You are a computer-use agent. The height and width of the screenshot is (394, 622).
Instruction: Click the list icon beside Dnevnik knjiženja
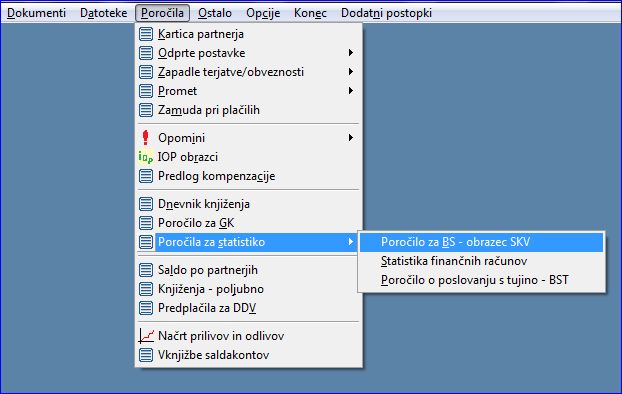point(146,204)
